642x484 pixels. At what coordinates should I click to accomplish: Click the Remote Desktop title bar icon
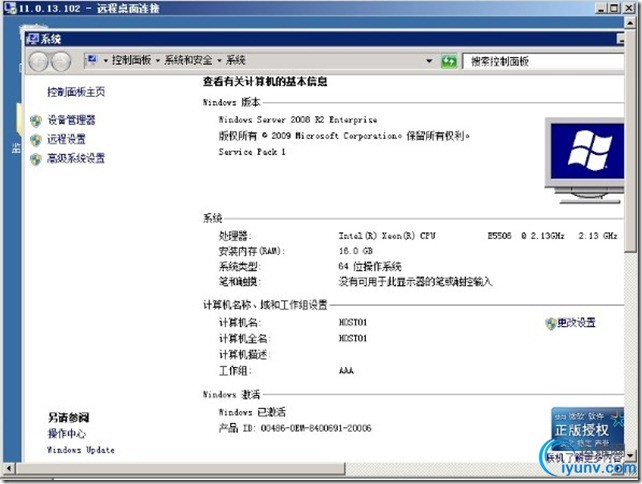(x=10, y=8)
